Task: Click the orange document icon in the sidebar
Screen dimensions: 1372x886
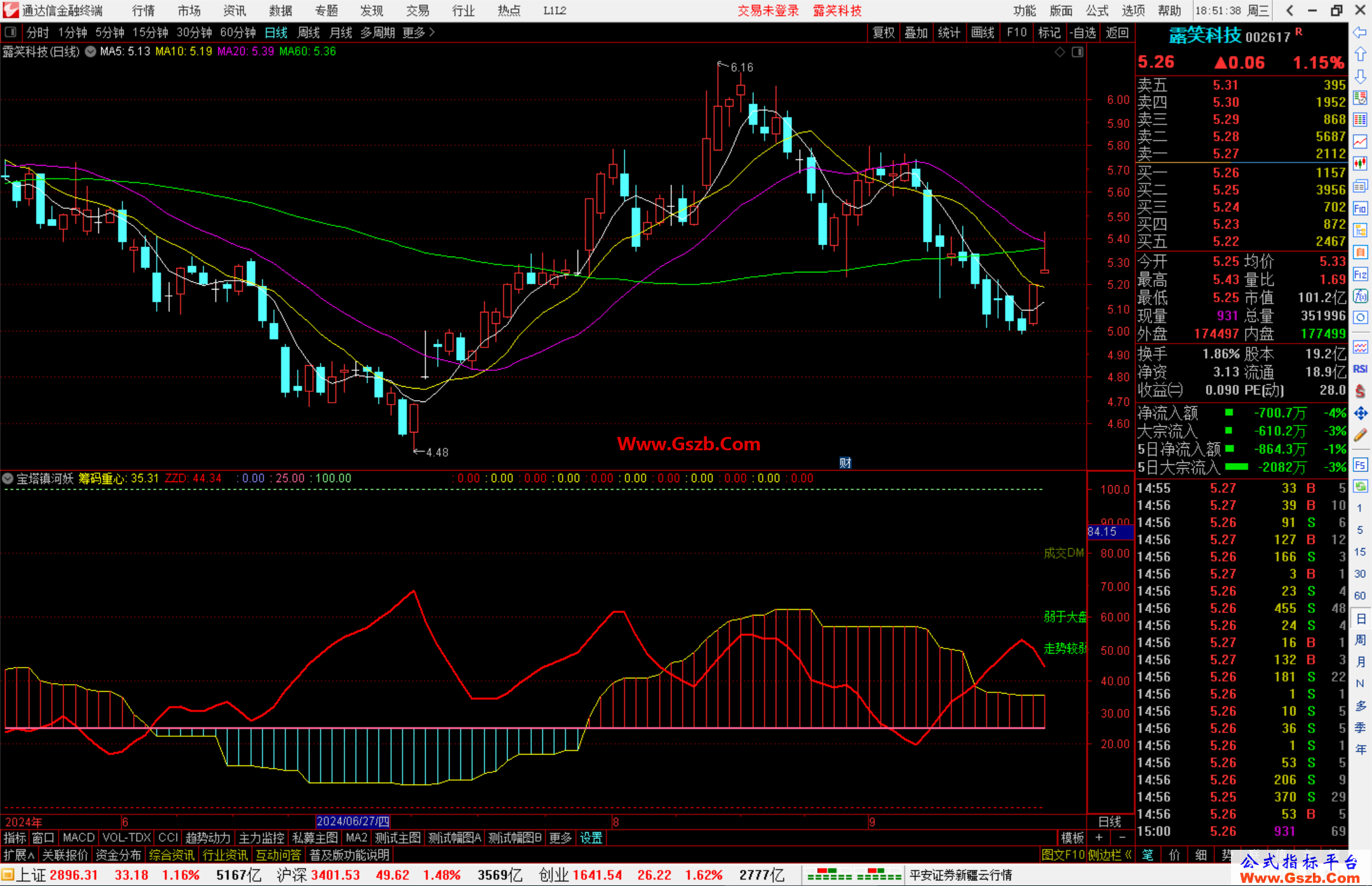Action: 1360,252
